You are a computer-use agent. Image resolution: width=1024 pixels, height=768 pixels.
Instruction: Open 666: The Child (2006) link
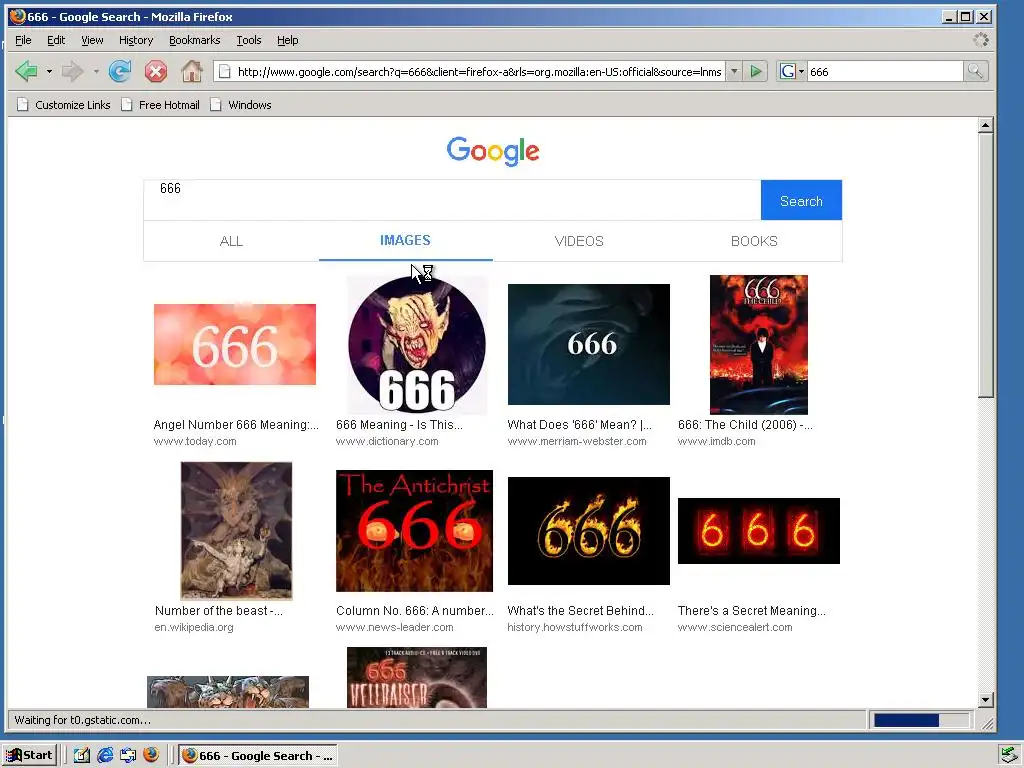[745, 424]
